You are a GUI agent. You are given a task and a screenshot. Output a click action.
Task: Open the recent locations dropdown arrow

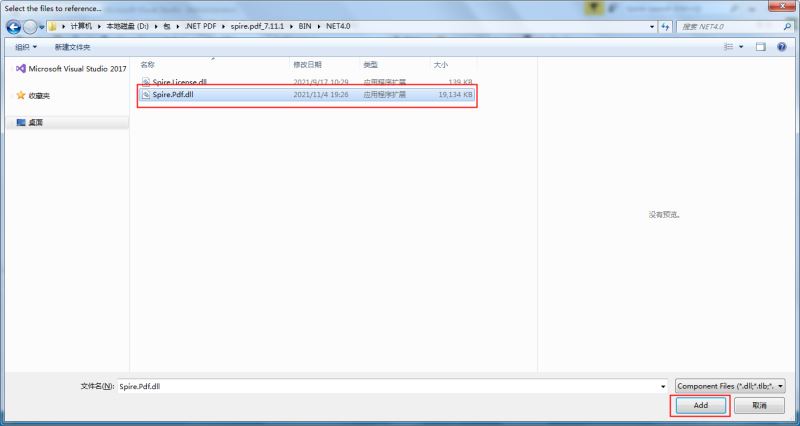click(x=42, y=27)
